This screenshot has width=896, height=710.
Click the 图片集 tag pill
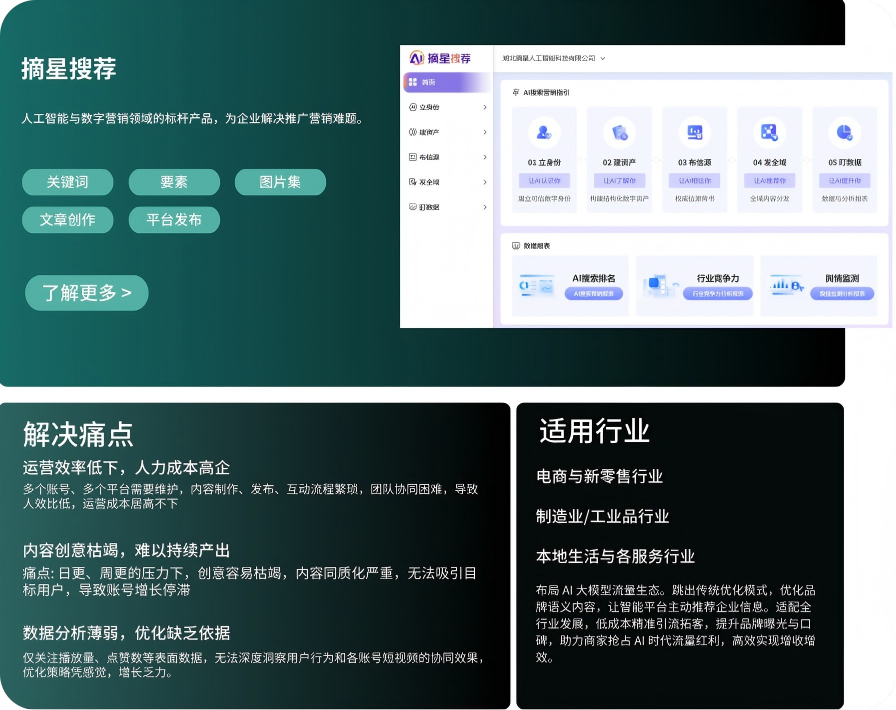pos(280,182)
